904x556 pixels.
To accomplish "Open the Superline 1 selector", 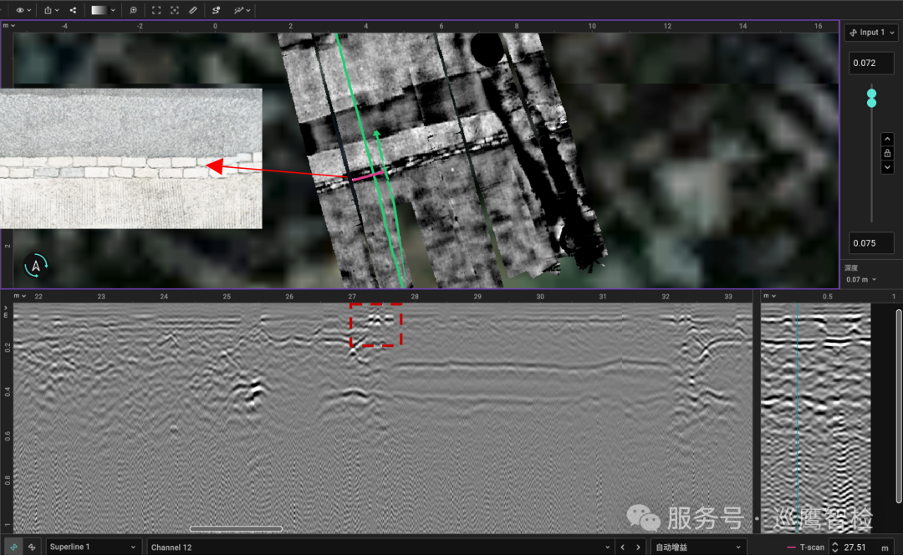I will click(92, 547).
